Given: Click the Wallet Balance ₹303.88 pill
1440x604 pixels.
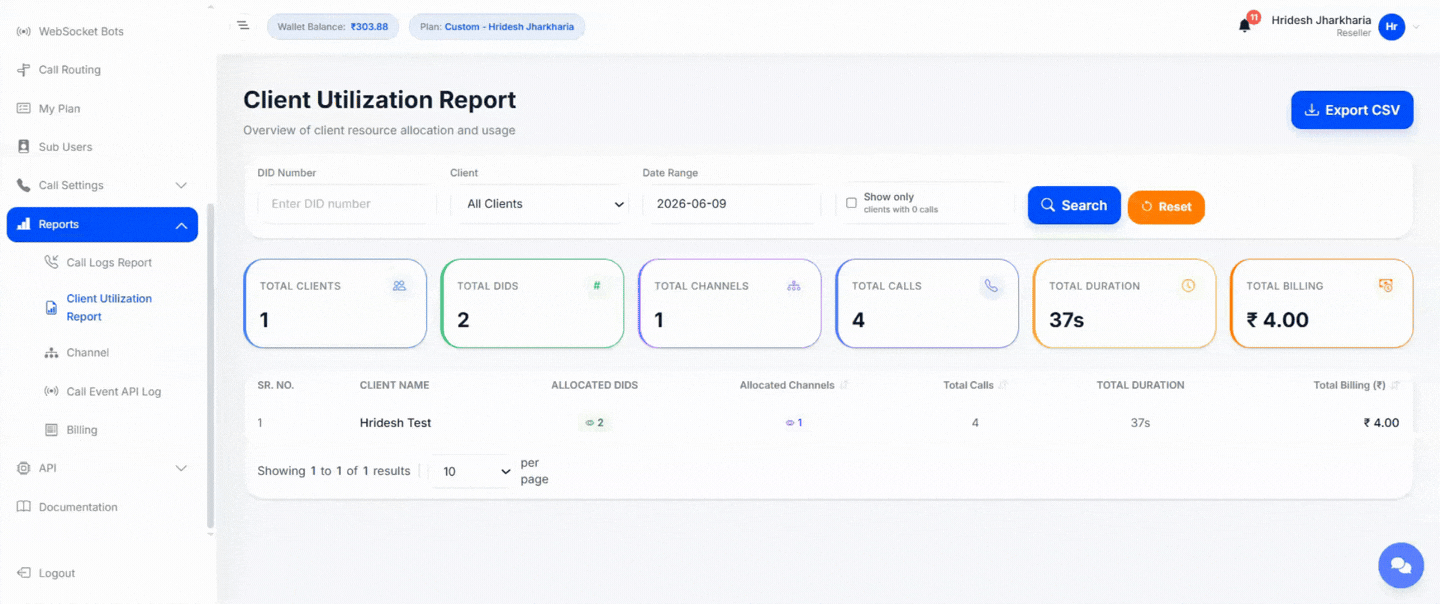Looking at the screenshot, I should pyautogui.click(x=333, y=27).
